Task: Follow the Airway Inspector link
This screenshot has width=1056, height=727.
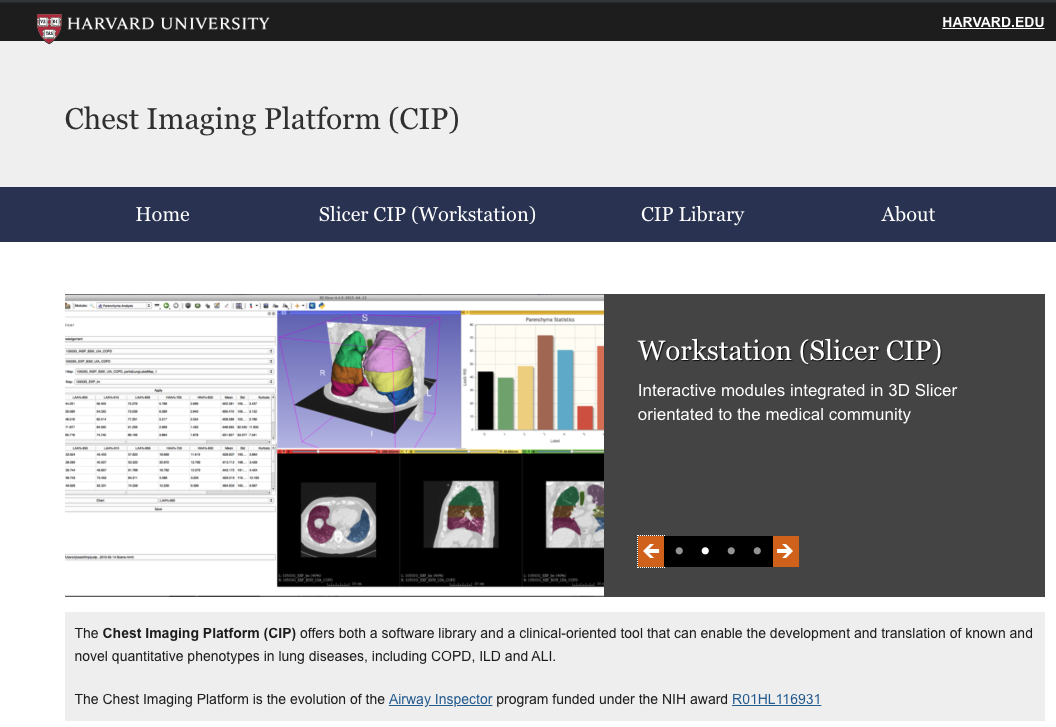Action: point(440,699)
